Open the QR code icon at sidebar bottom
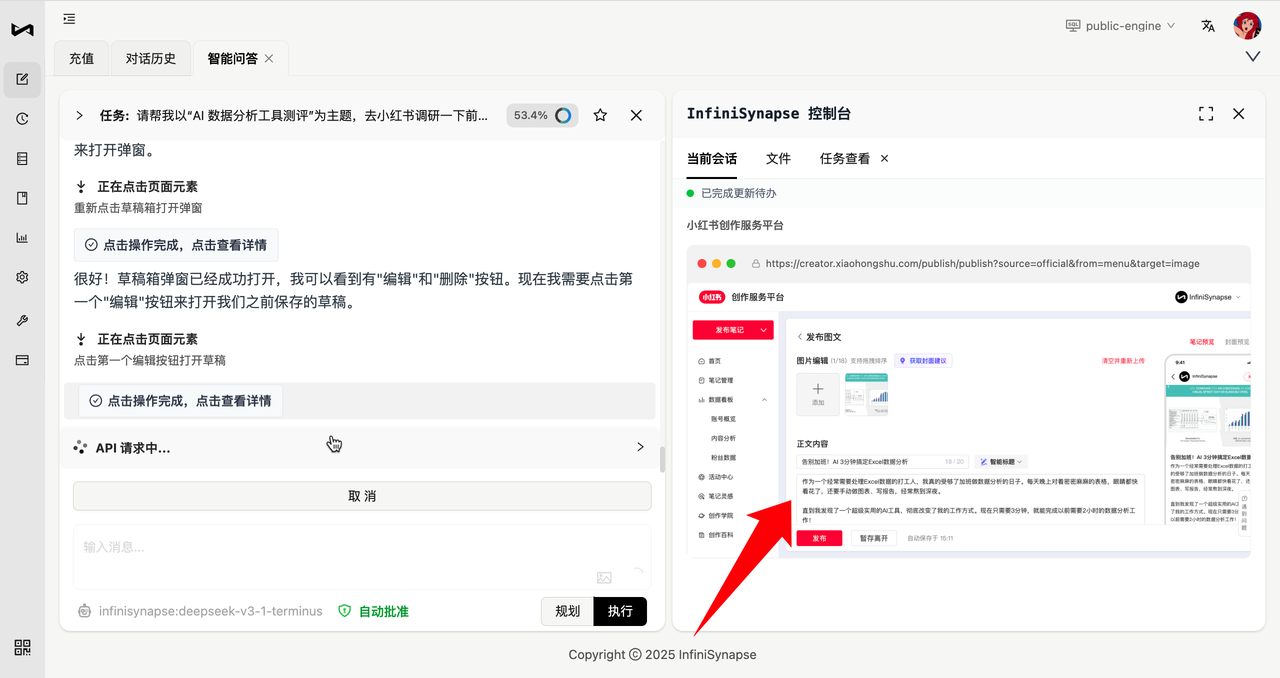Image resolution: width=1280 pixels, height=678 pixels. click(x=22, y=647)
